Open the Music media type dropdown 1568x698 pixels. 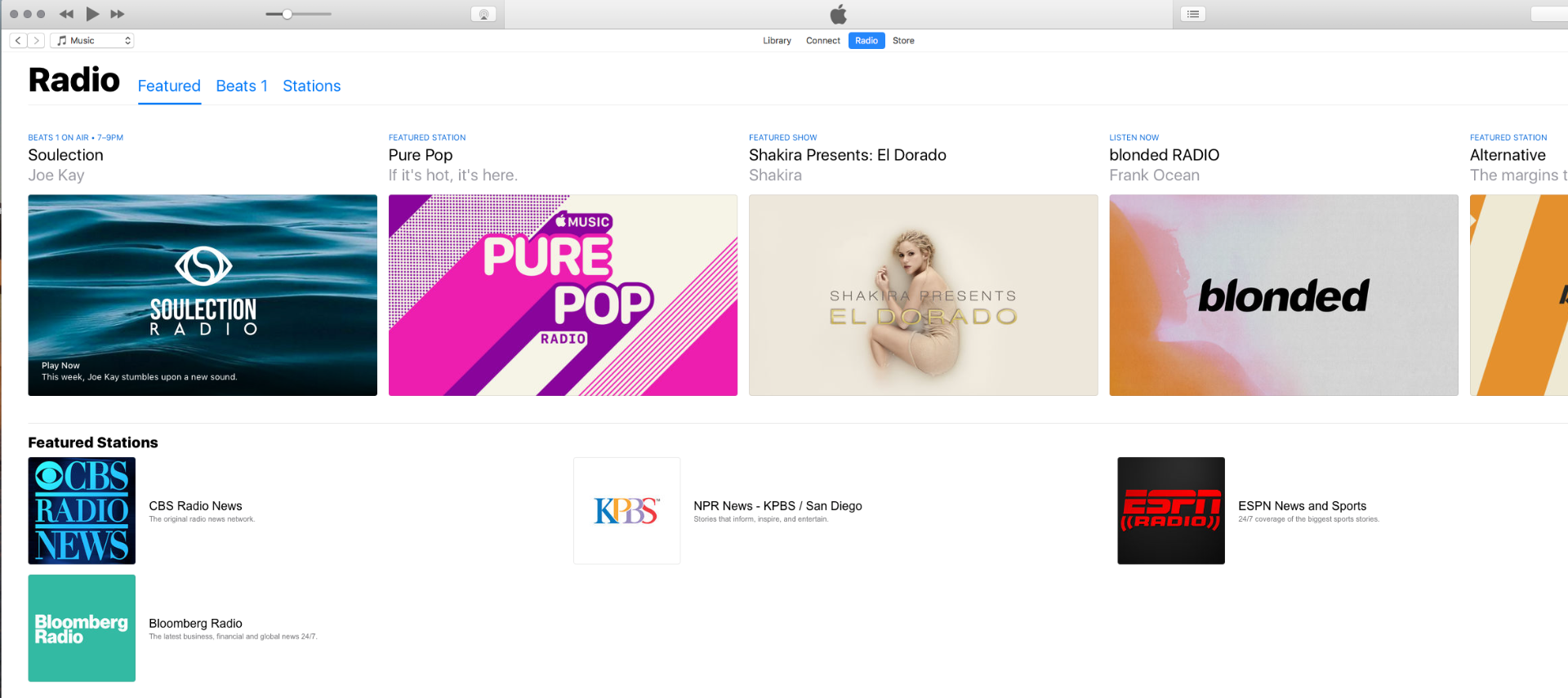click(92, 41)
